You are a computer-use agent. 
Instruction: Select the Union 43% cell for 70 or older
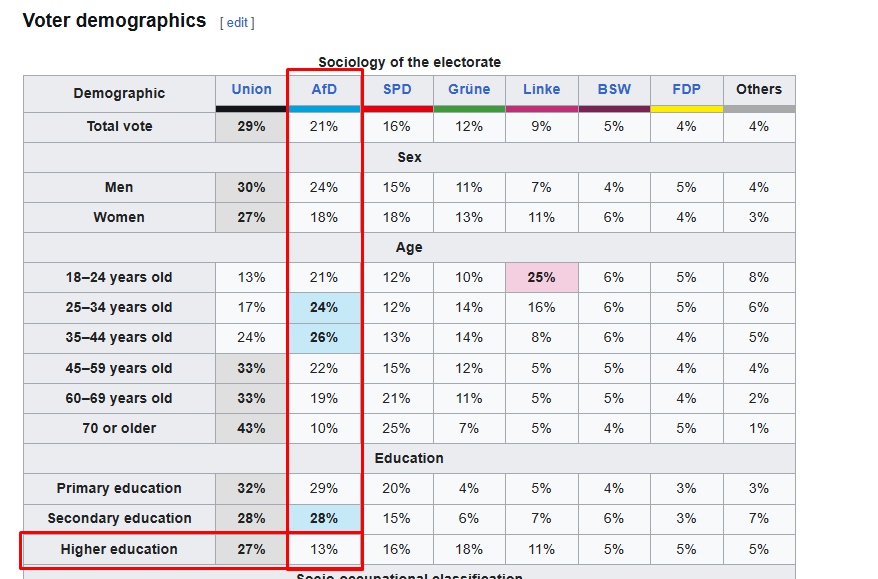[x=251, y=428]
